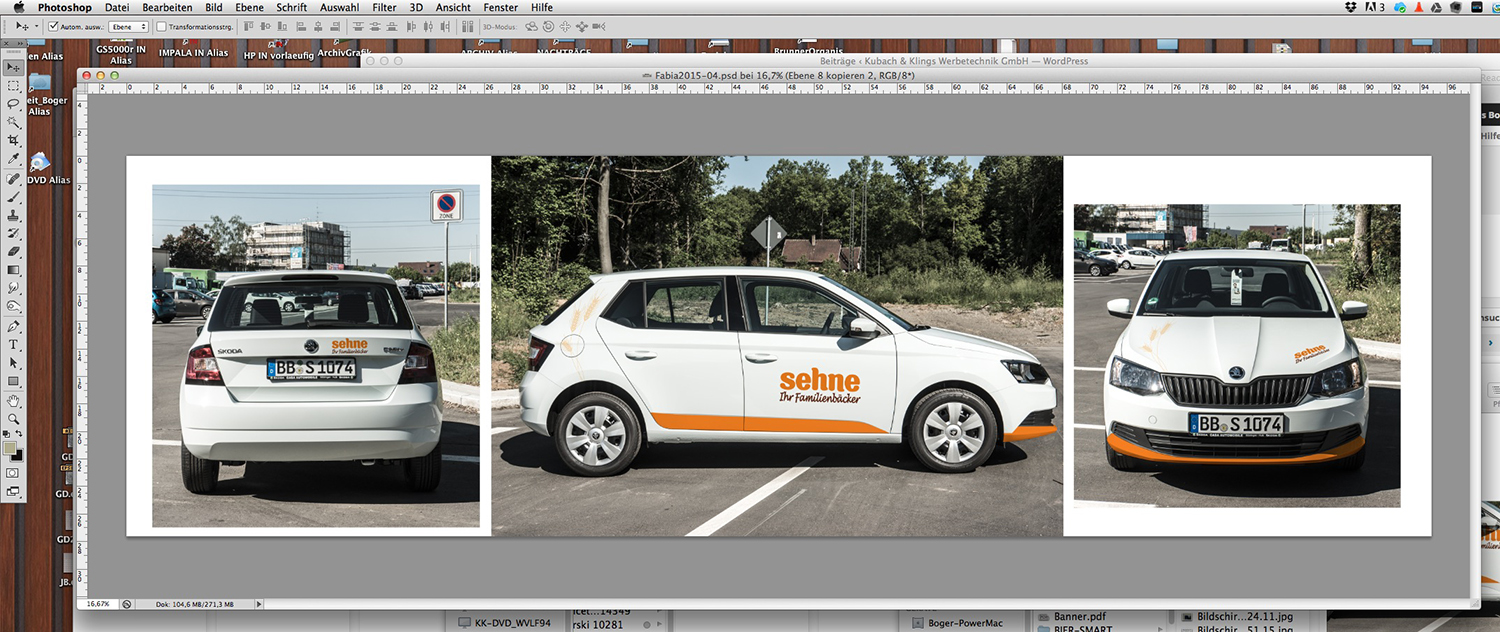The height and width of the screenshot is (632, 1500).
Task: Select the Magic Wand tool
Action: 13,122
